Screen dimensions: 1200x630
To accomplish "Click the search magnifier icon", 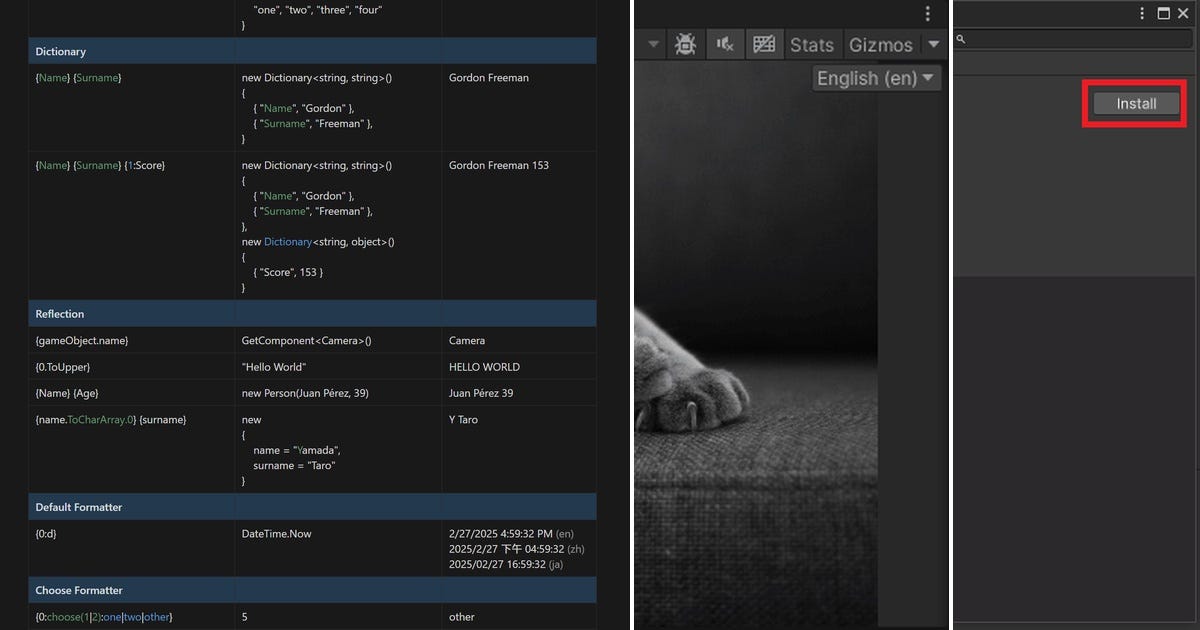I will tap(960, 38).
